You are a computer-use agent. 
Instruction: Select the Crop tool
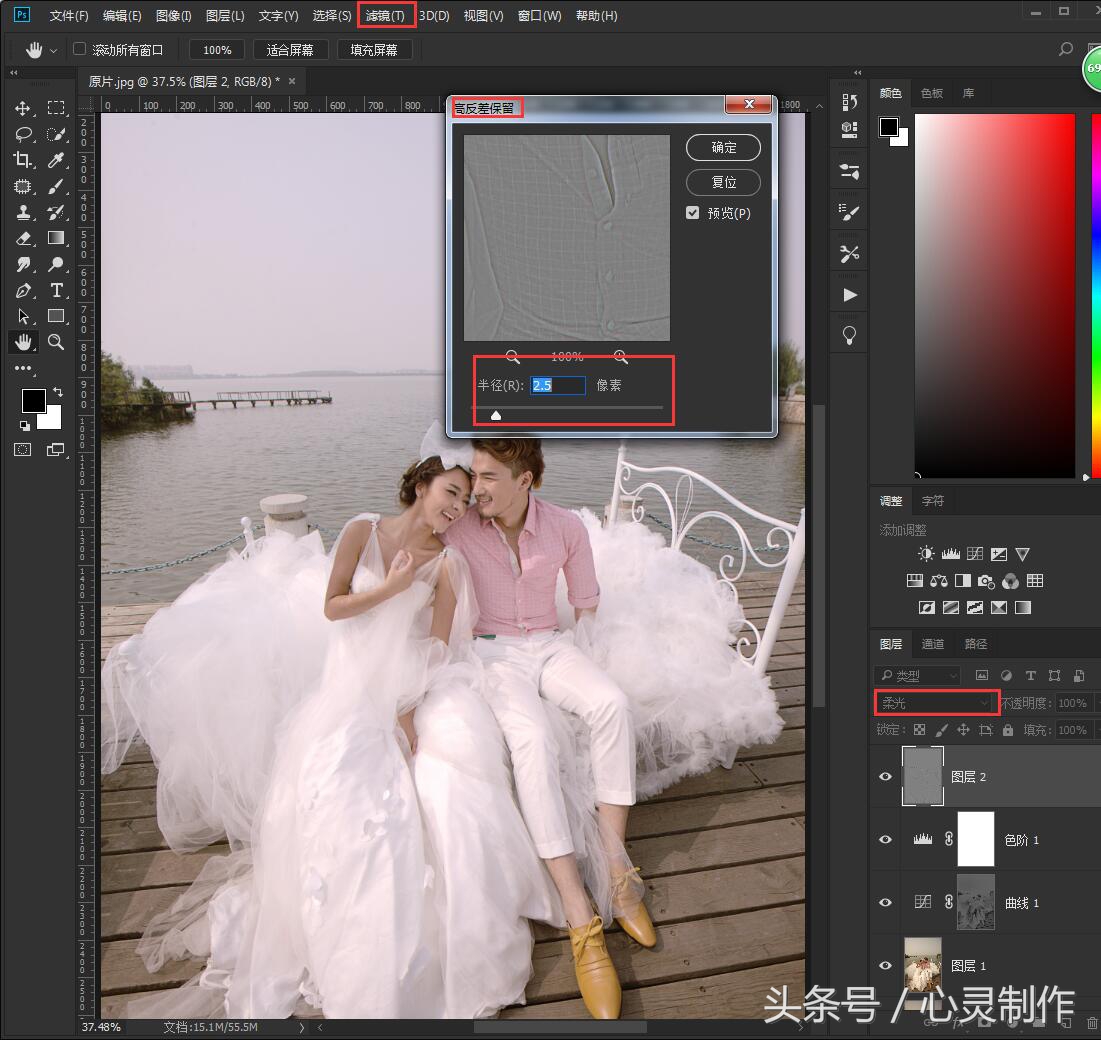(23, 160)
